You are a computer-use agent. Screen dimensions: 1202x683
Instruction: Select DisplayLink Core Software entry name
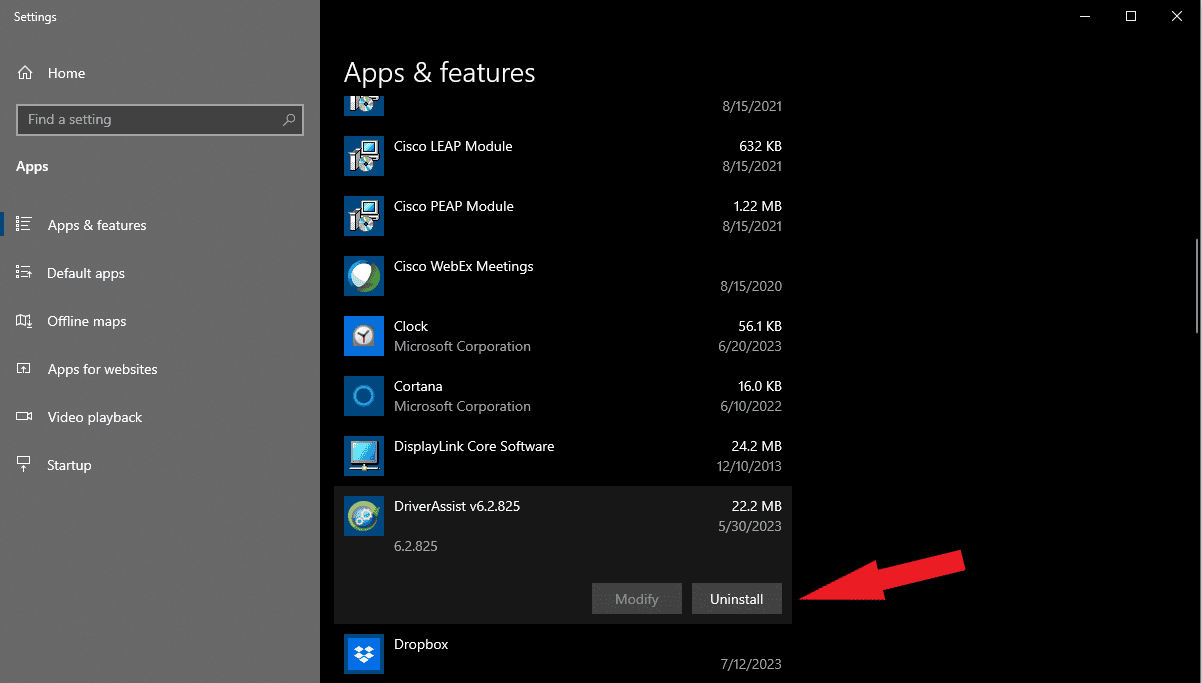coord(474,446)
